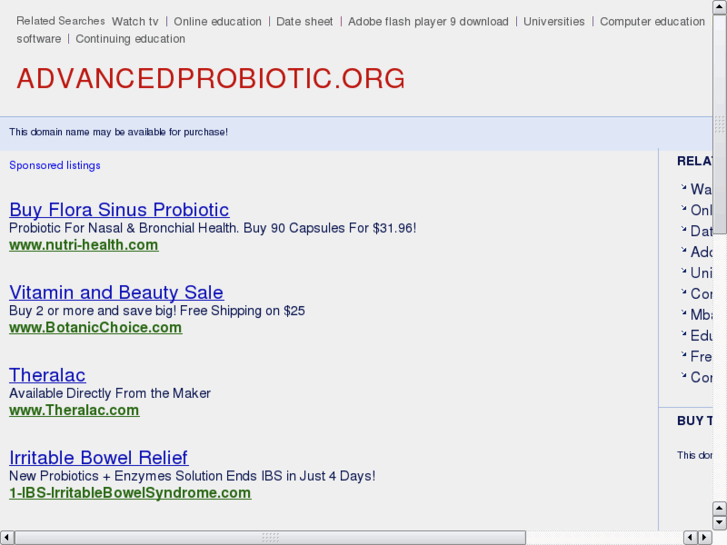Click Probiotic For Nasal & Bronchial Health description
The height and width of the screenshot is (545, 727).
pos(213,228)
